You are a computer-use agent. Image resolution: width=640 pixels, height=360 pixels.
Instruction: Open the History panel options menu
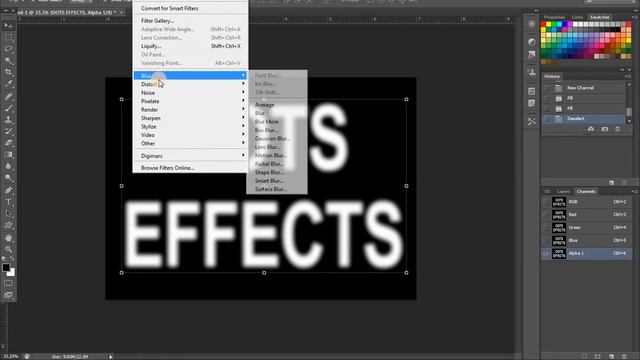coord(627,76)
